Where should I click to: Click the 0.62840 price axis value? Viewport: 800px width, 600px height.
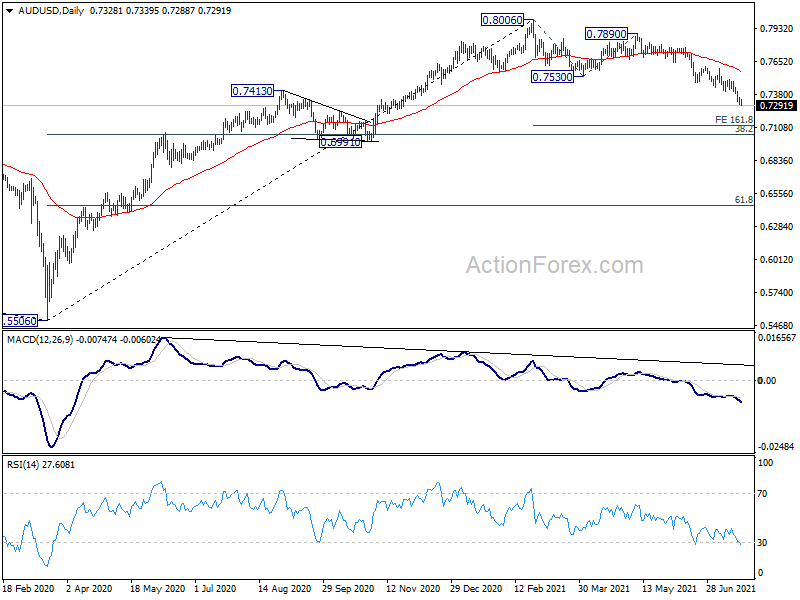click(x=777, y=227)
